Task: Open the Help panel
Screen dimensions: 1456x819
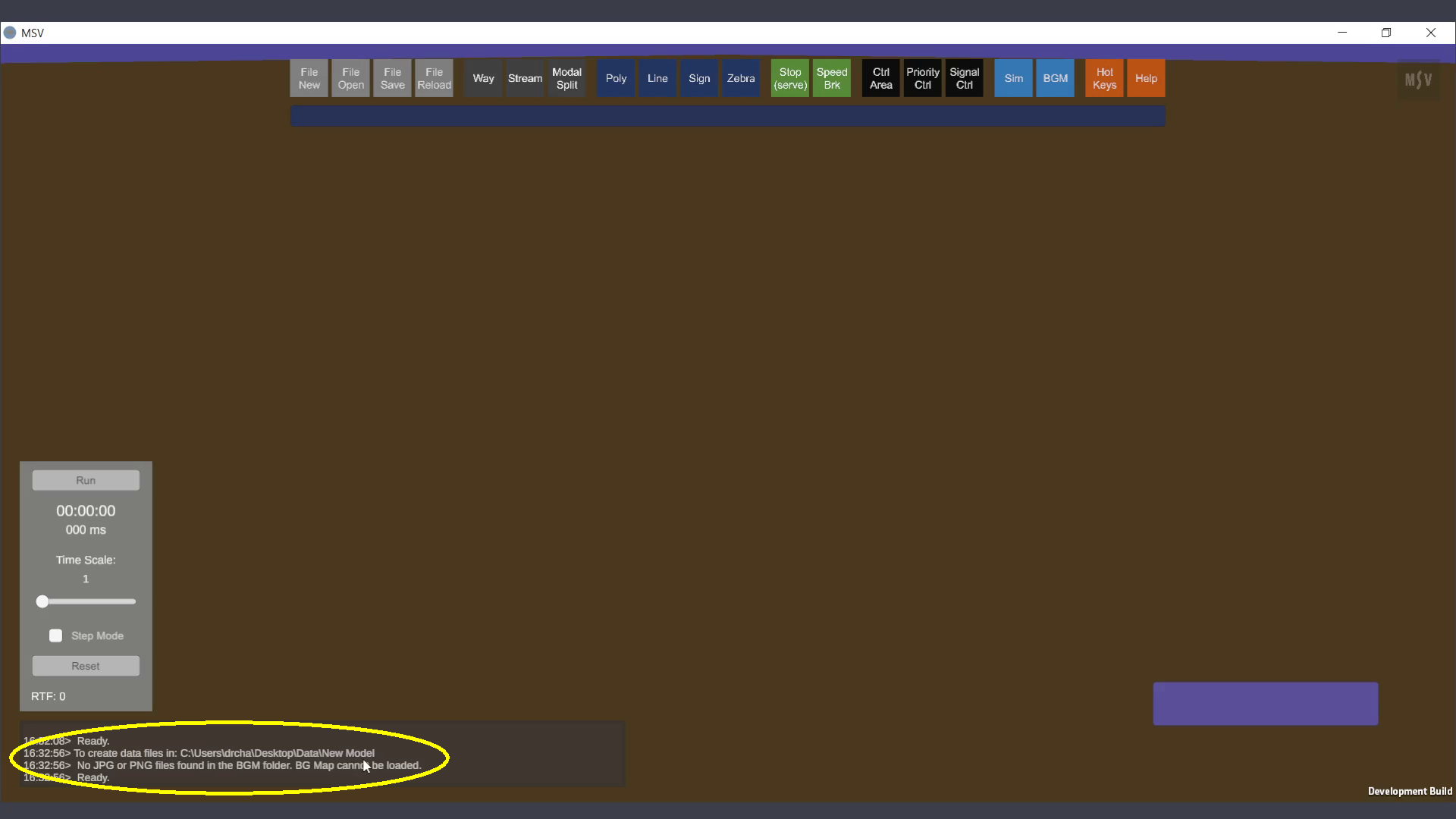Action: tap(1146, 78)
